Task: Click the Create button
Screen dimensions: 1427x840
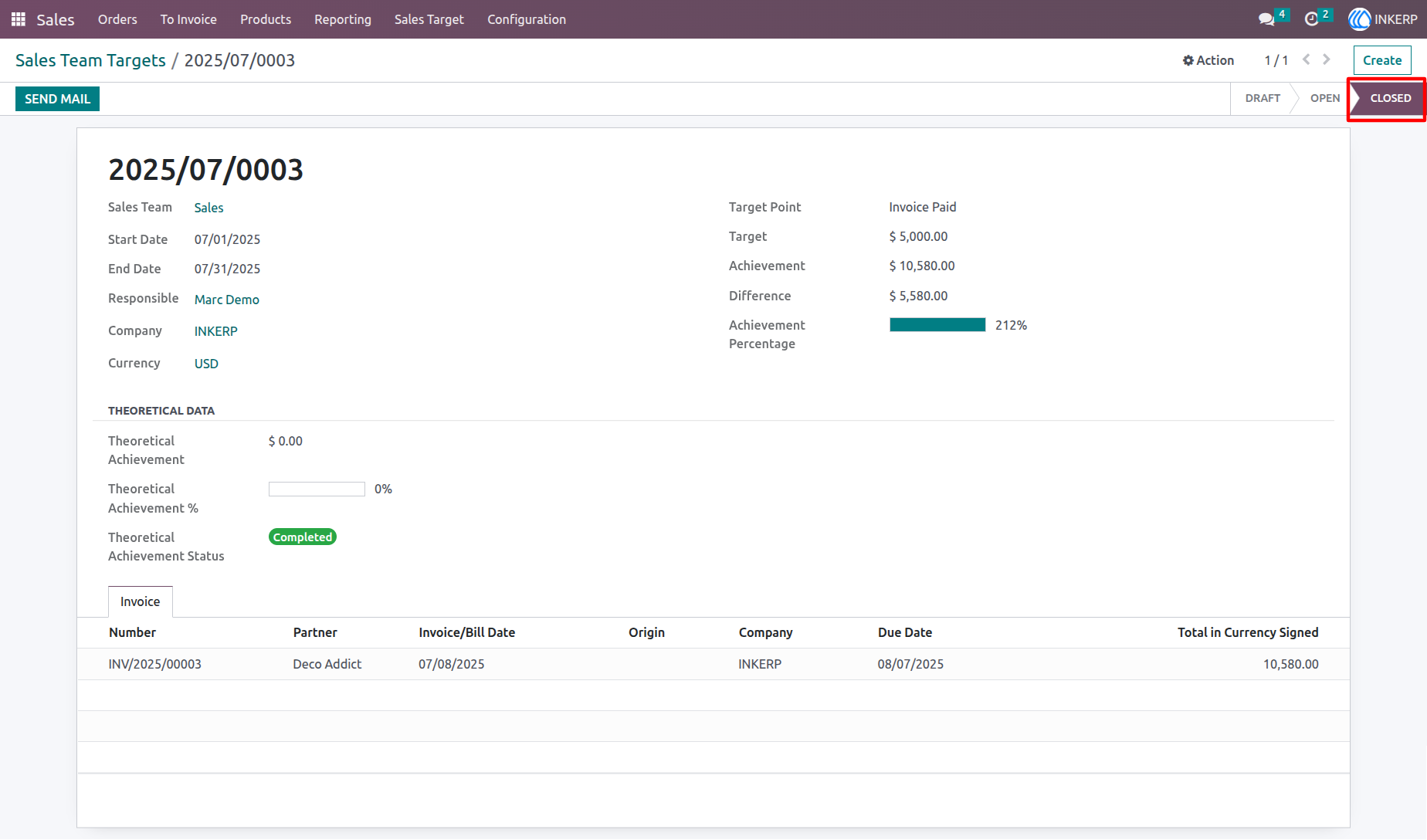Action: coord(1382,60)
